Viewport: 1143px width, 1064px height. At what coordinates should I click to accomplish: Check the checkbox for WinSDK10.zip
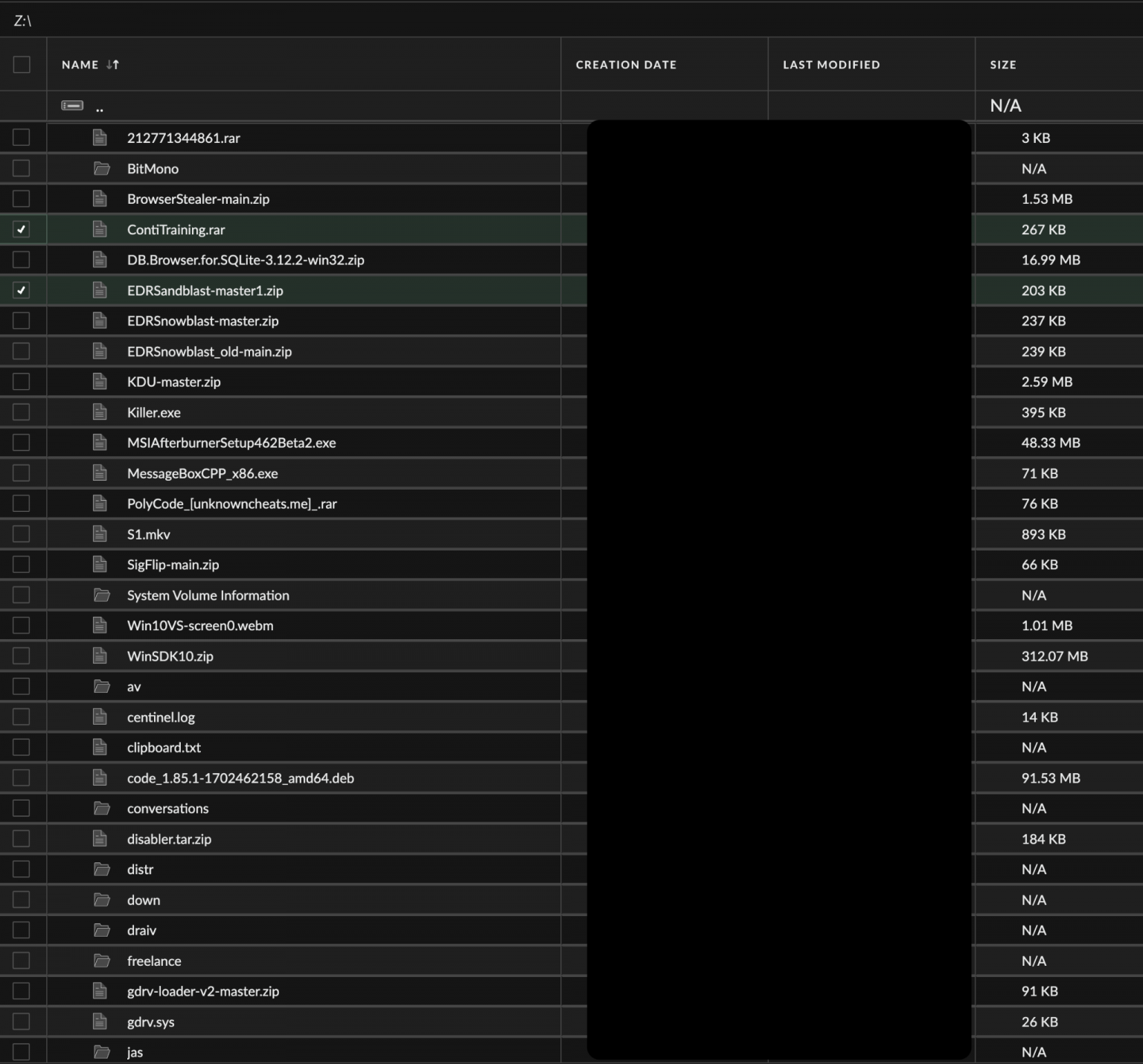coord(22,656)
